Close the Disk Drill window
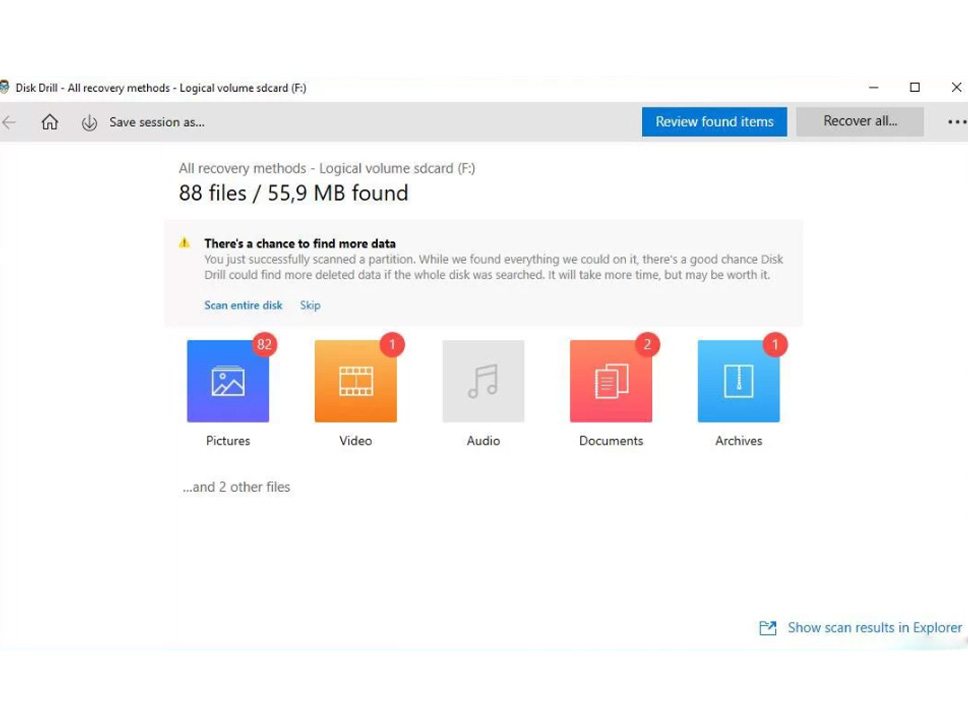 [x=956, y=88]
